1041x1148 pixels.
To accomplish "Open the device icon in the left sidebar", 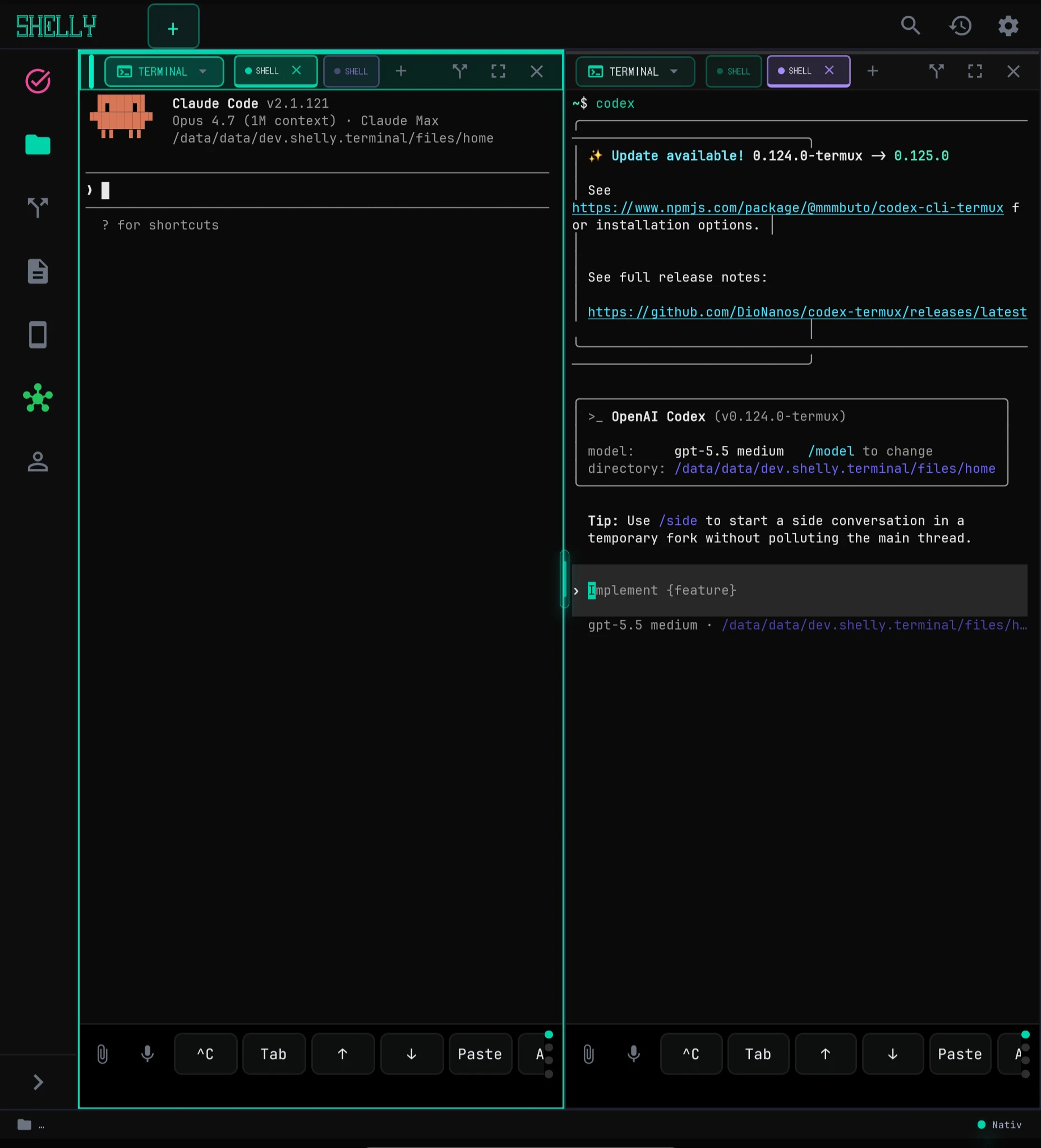I will (x=38, y=335).
